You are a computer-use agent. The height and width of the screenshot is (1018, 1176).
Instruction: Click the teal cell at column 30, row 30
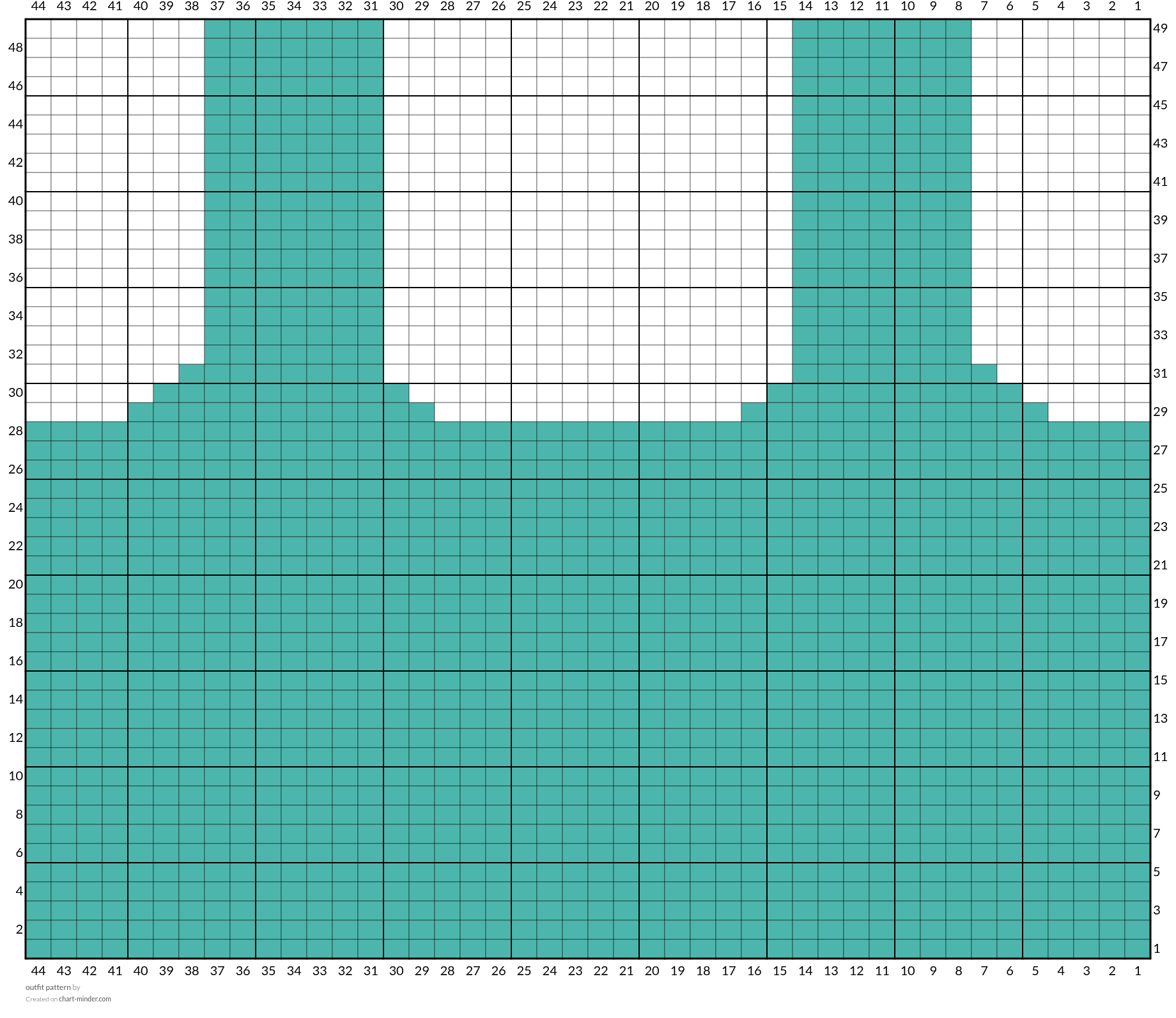pyautogui.click(x=396, y=393)
